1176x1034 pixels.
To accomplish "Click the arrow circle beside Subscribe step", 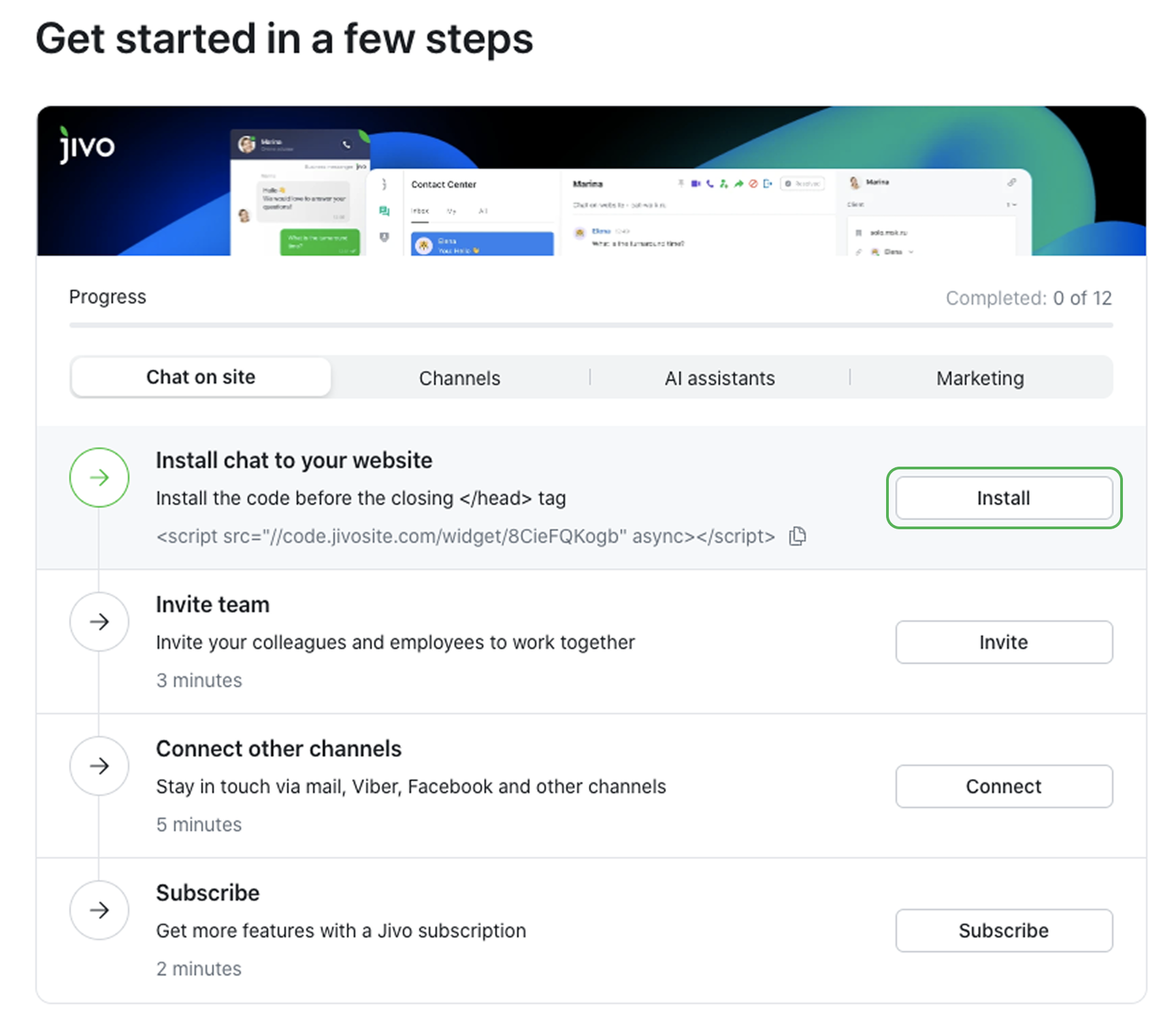I will [99, 910].
